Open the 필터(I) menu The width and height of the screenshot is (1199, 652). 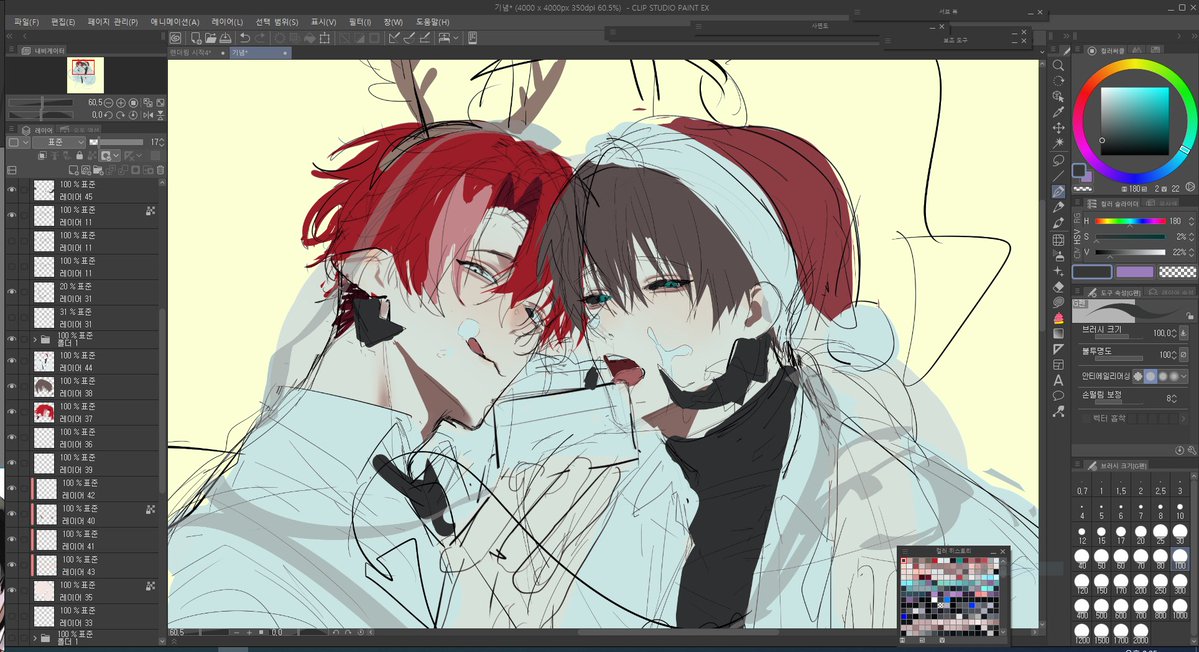359,22
